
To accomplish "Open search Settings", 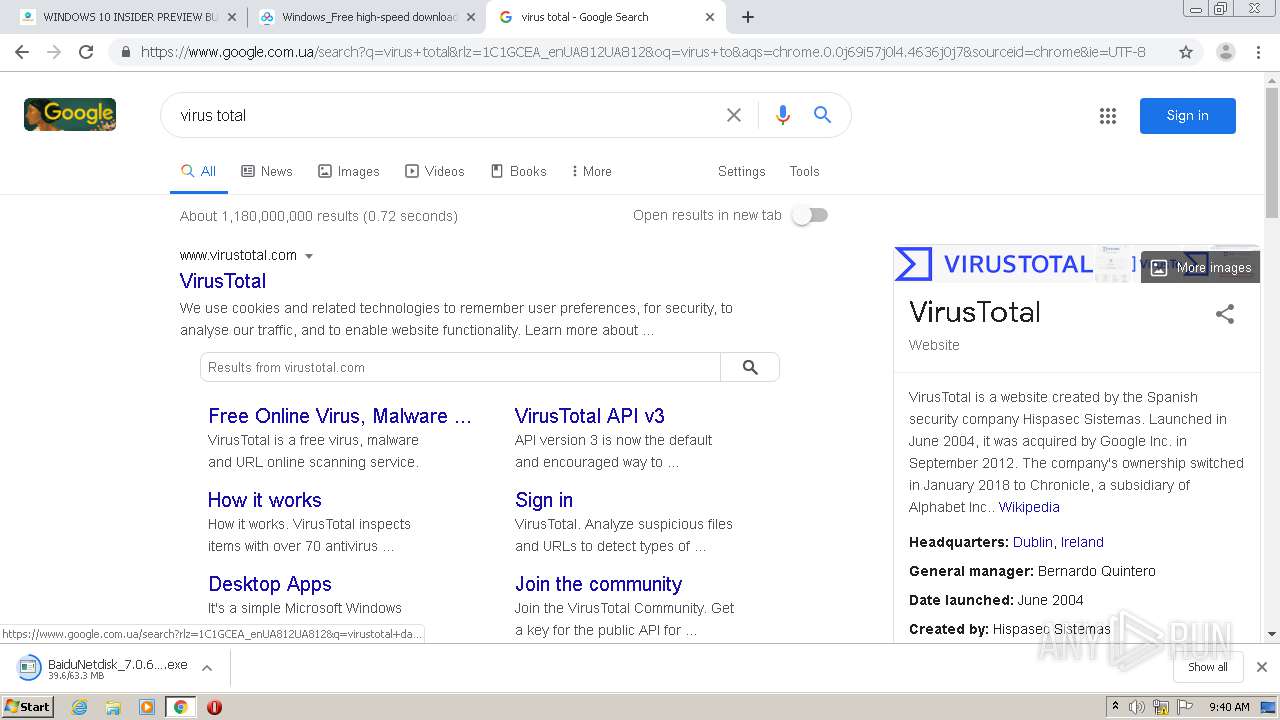I will [x=741, y=171].
